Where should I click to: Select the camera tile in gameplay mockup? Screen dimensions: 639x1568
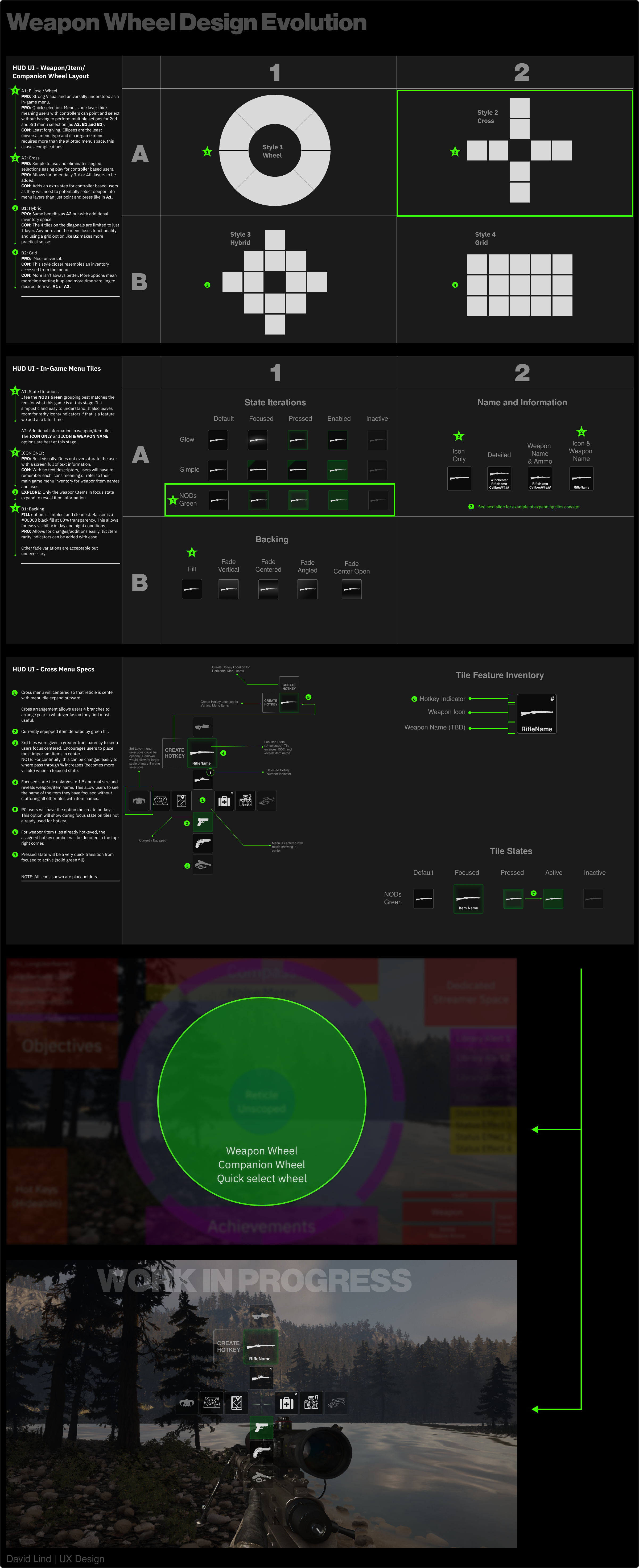pos(311,1403)
